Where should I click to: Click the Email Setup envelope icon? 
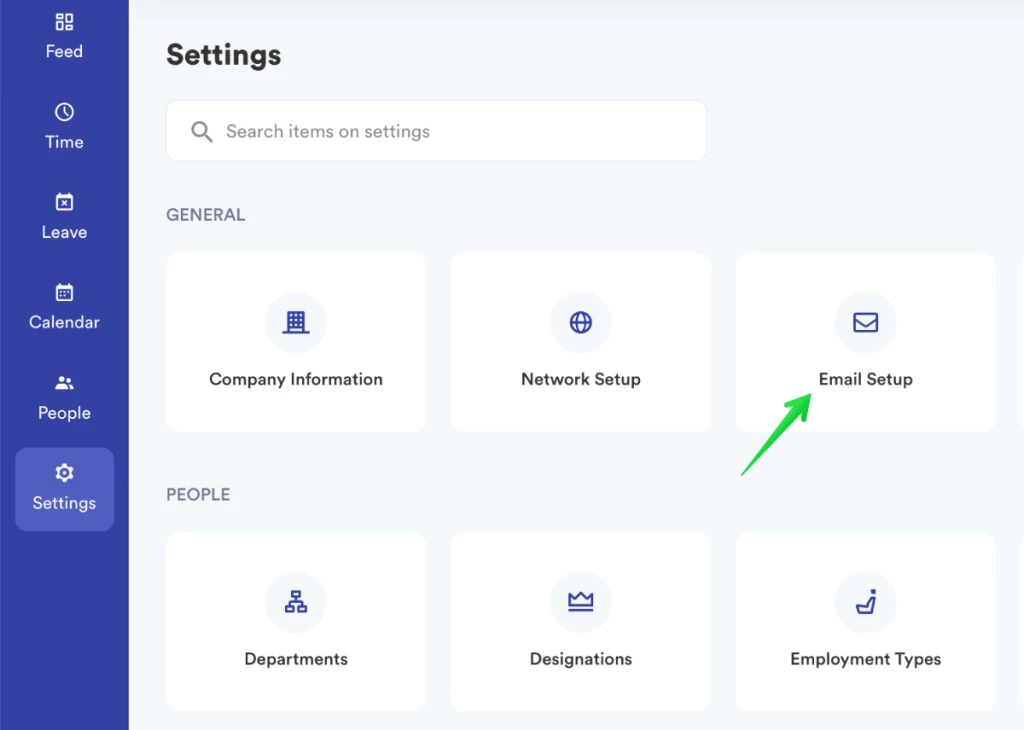pos(865,322)
